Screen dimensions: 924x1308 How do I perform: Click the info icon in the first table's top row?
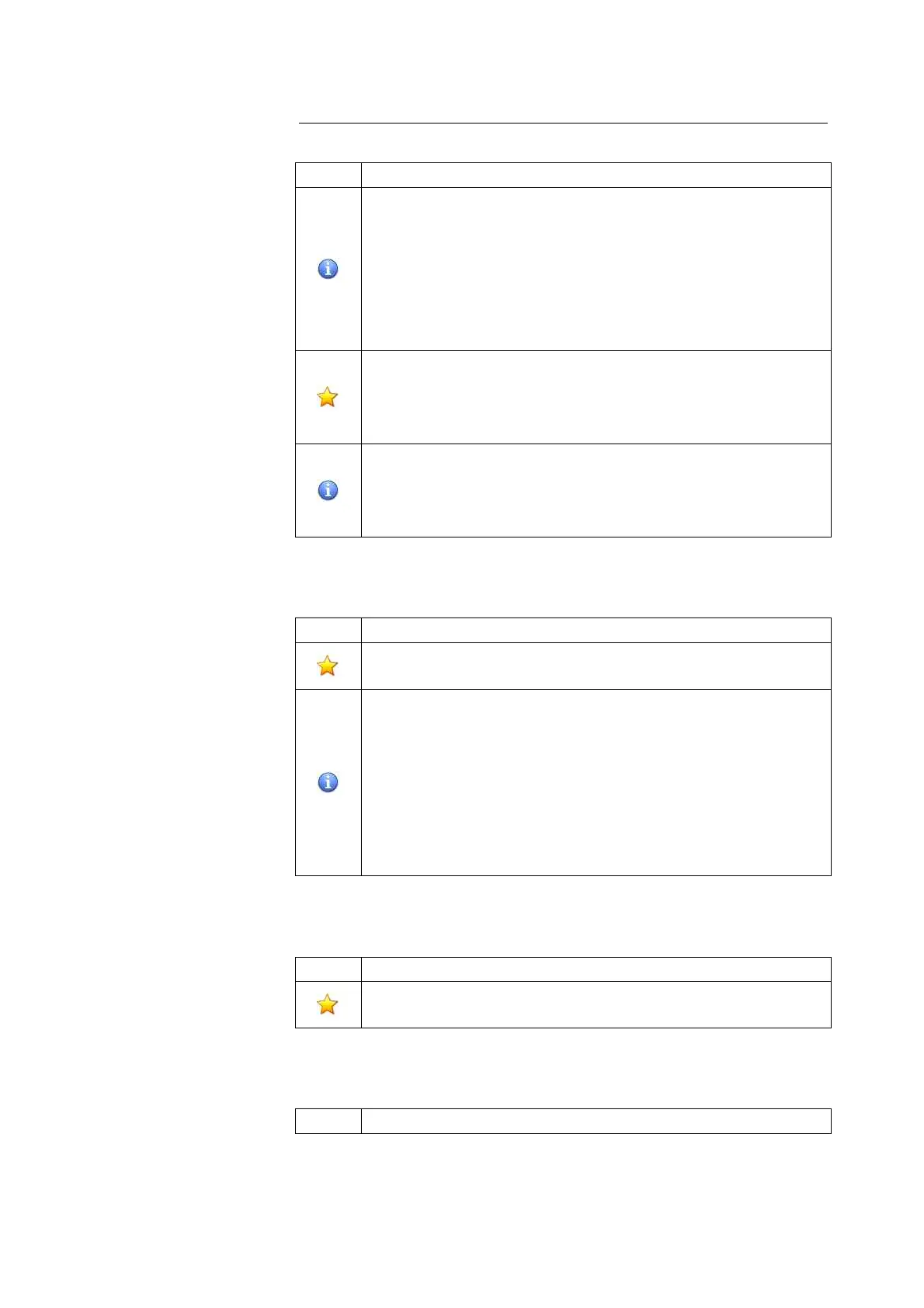coord(328,269)
